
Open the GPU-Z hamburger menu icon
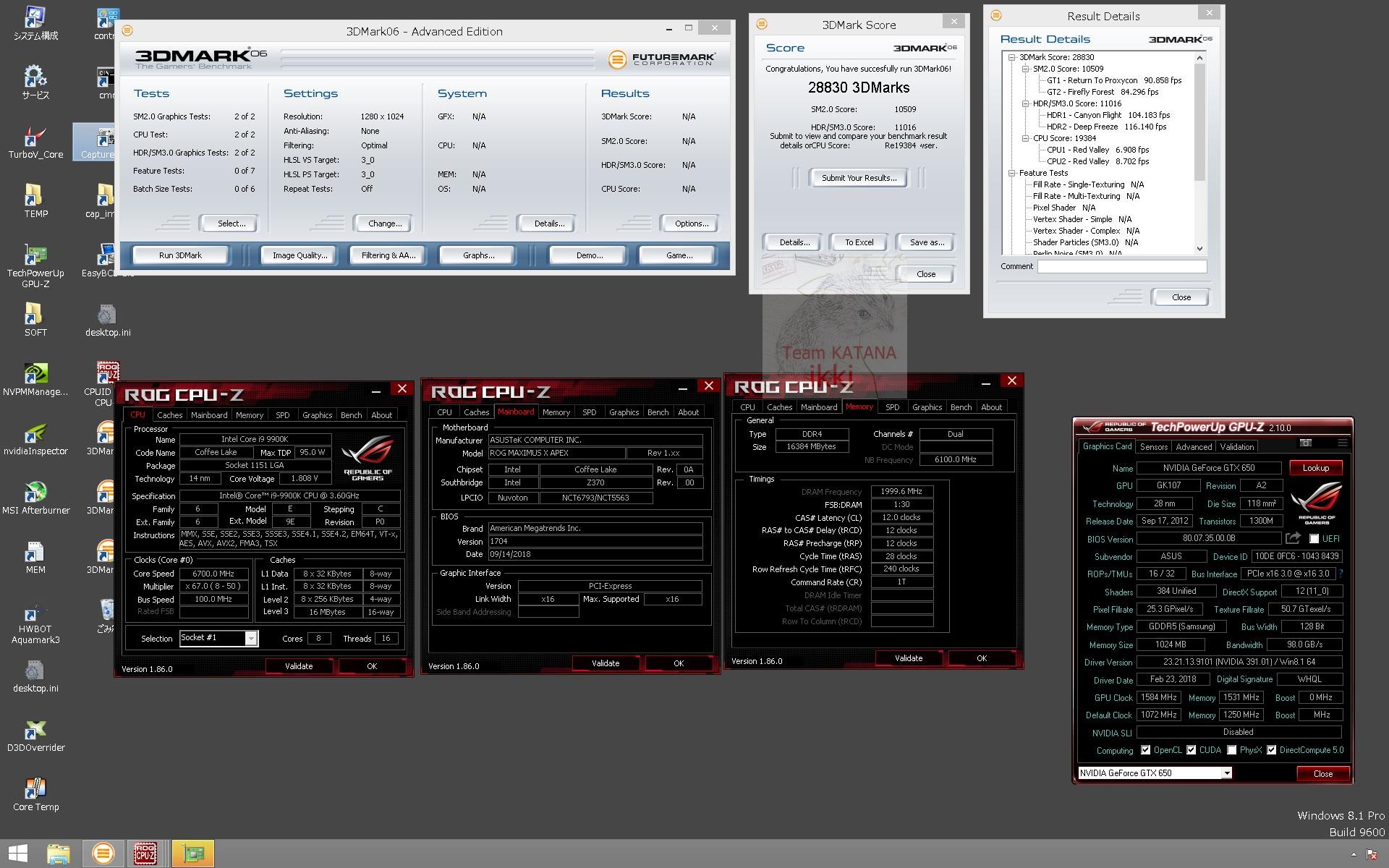[1343, 443]
